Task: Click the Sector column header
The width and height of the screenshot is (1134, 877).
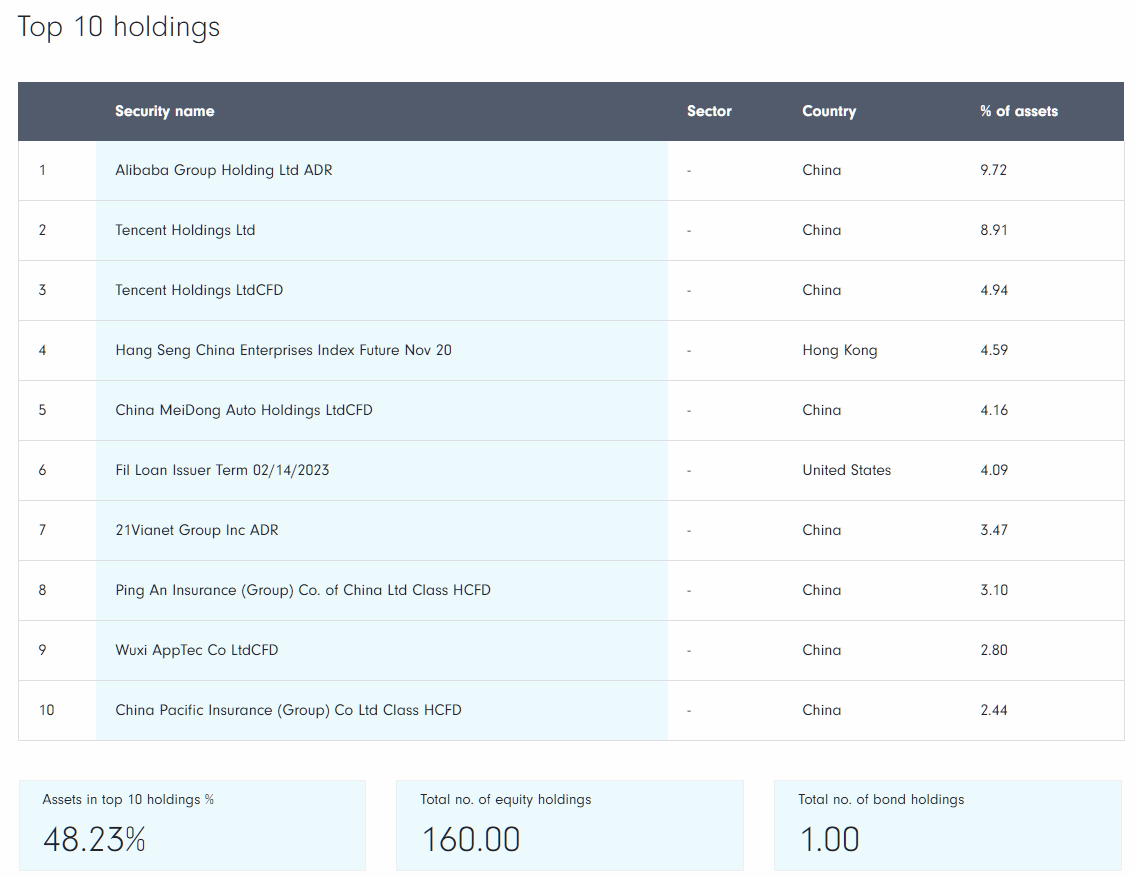Action: click(709, 111)
